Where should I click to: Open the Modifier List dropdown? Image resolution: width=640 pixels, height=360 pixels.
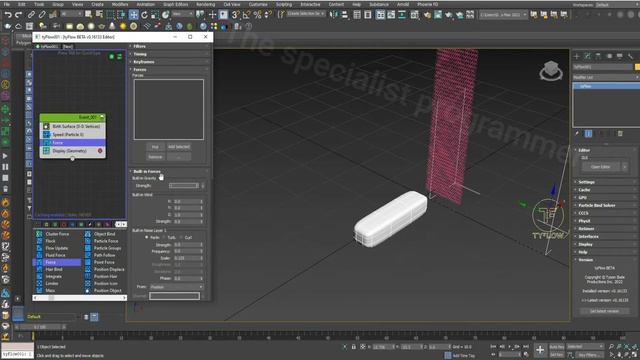pyautogui.click(x=606, y=77)
